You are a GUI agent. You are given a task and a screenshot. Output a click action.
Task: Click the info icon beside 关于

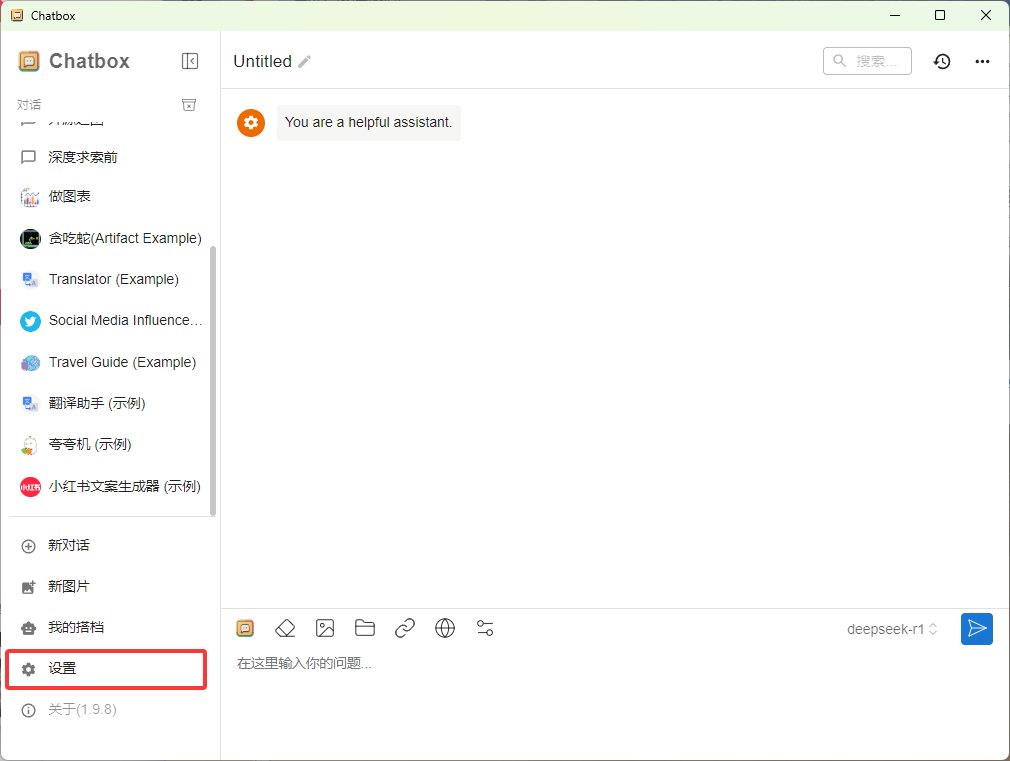(28, 710)
